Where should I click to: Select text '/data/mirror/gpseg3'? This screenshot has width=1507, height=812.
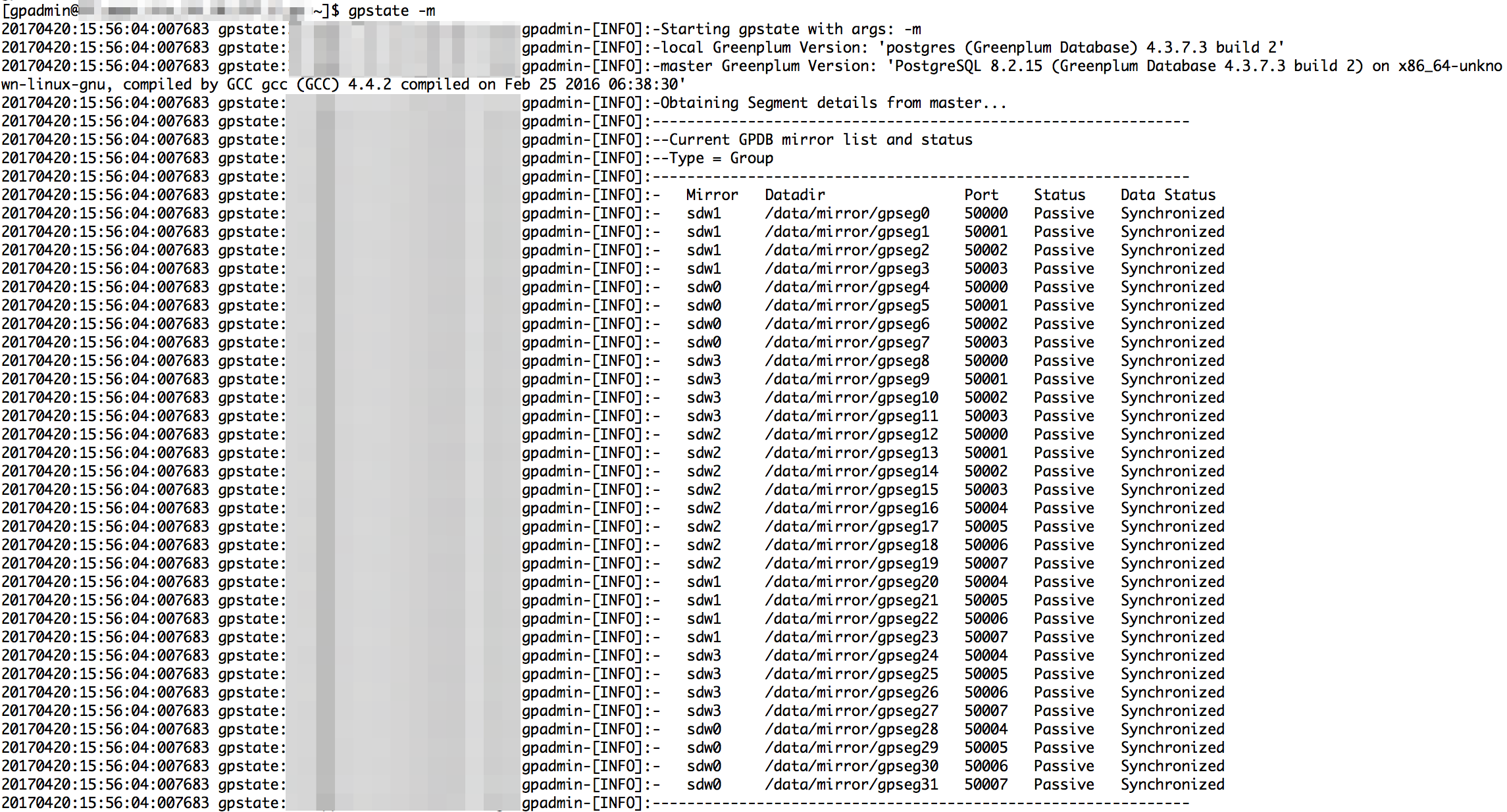click(x=847, y=268)
